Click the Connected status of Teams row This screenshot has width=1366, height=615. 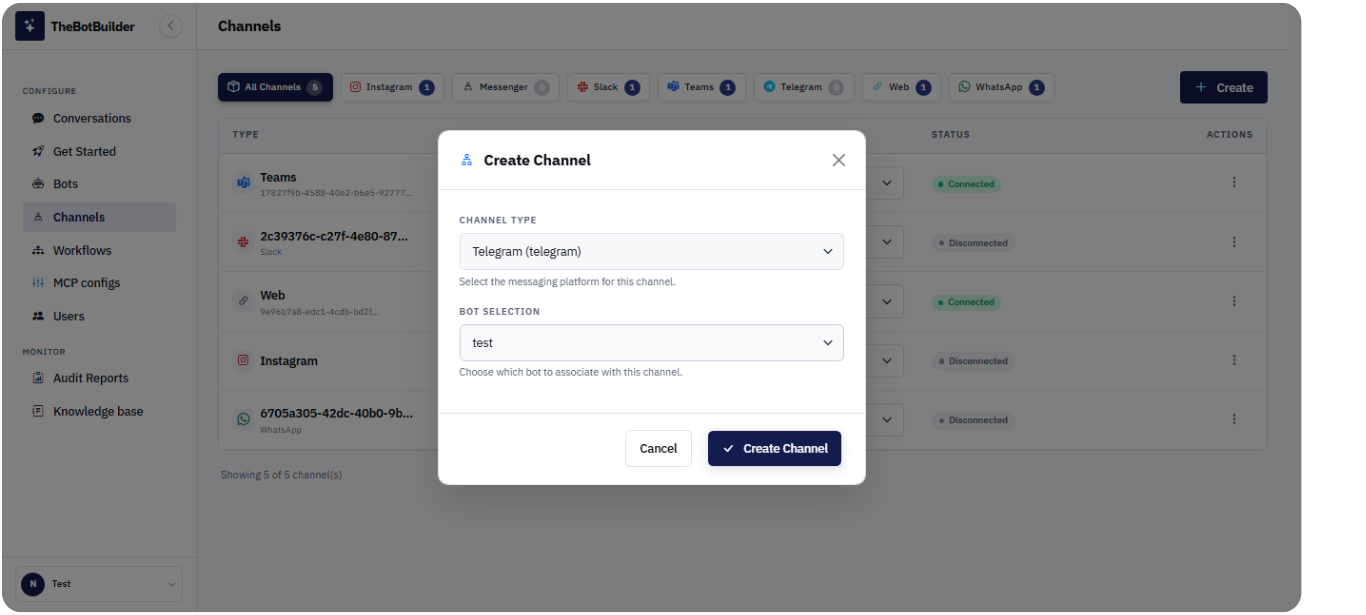coord(966,184)
